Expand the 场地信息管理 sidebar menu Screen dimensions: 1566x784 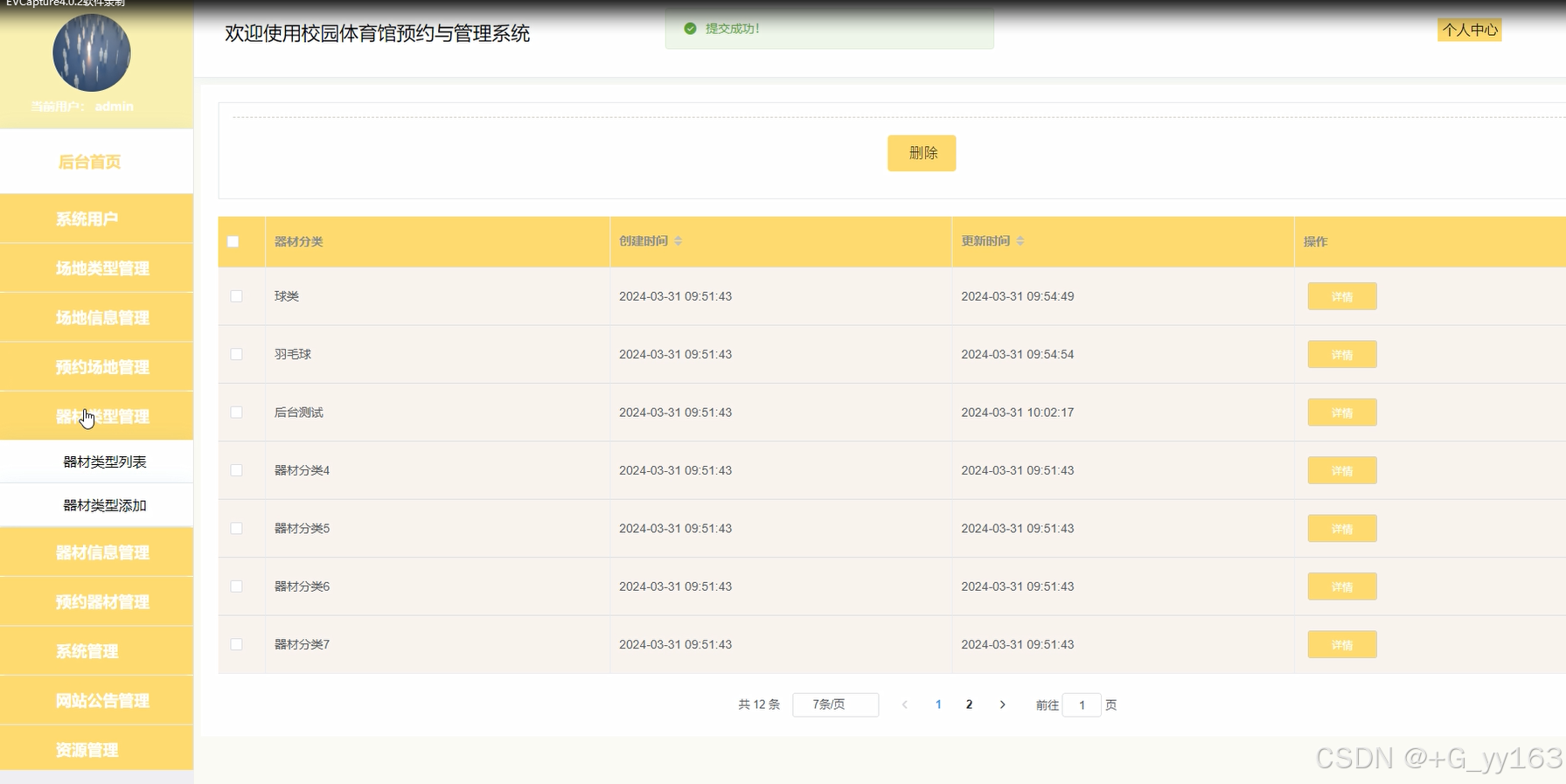[96, 317]
